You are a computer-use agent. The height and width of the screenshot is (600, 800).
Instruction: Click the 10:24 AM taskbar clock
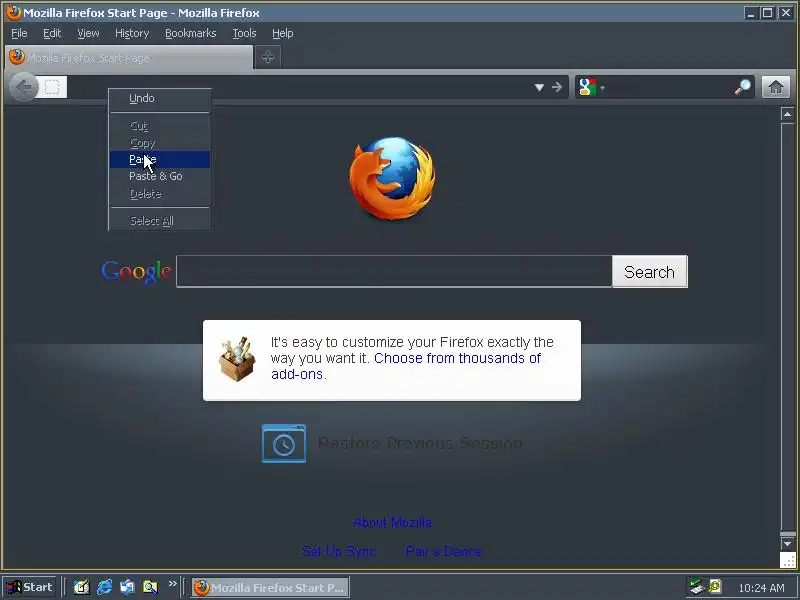click(x=761, y=588)
